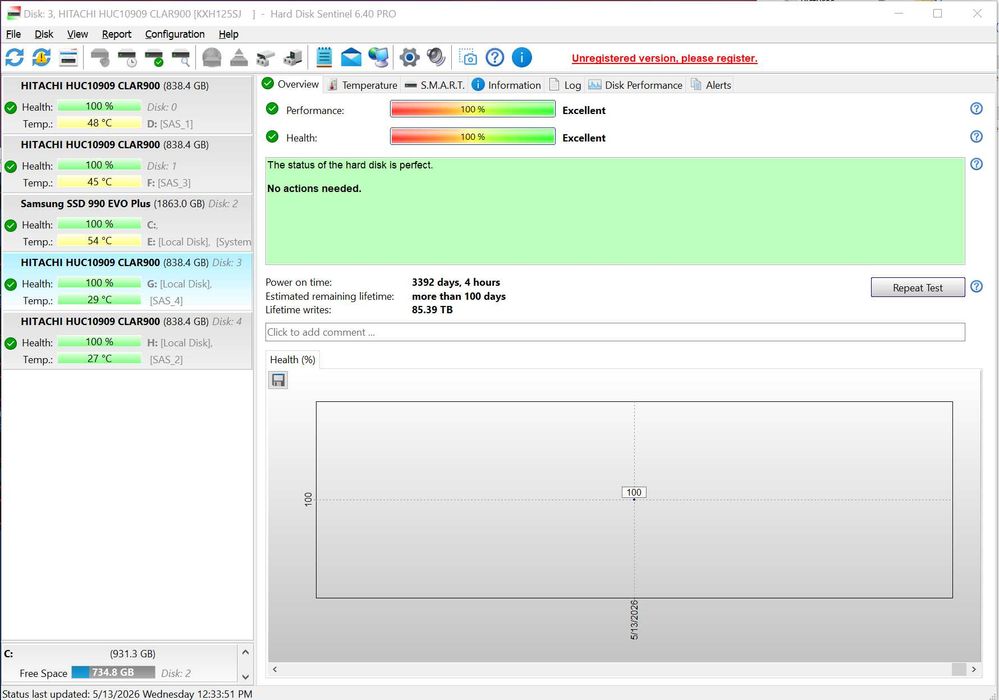The image size is (999, 700).
Task: Select the Samsung SSD 990 EVO Plus disk
Action: [127, 222]
